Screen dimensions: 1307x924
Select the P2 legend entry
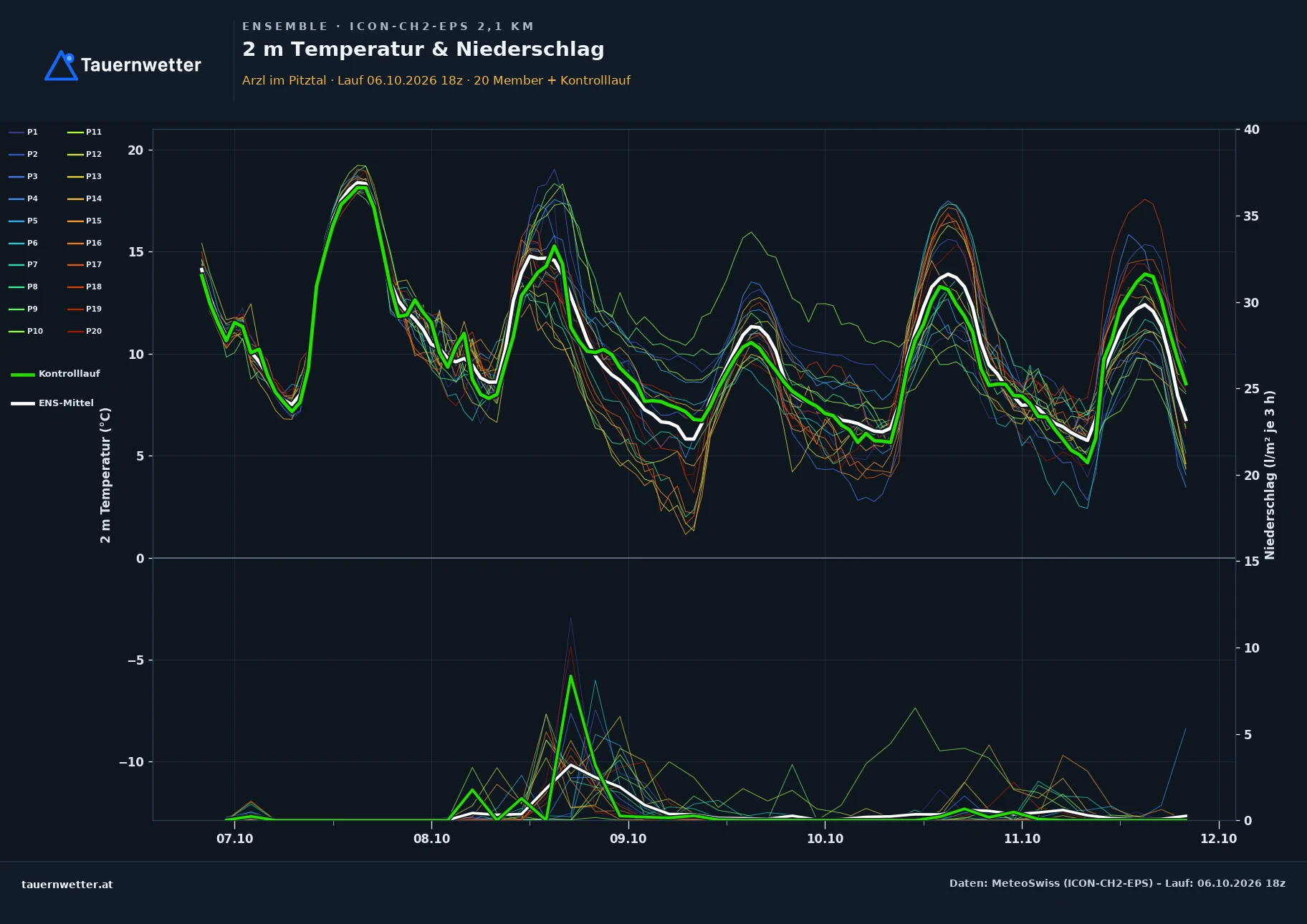pos(24,154)
